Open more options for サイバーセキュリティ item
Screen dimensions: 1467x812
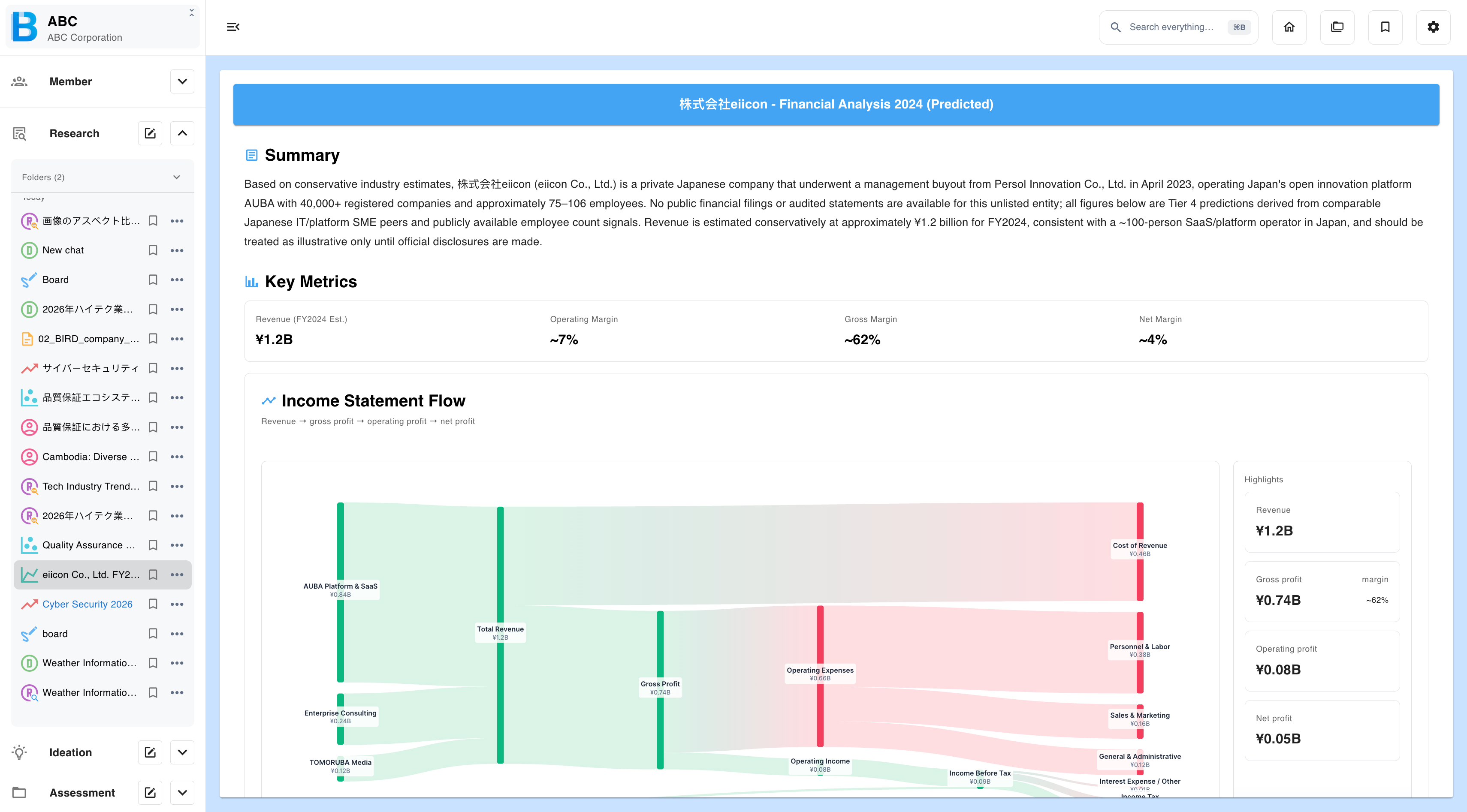click(x=177, y=368)
